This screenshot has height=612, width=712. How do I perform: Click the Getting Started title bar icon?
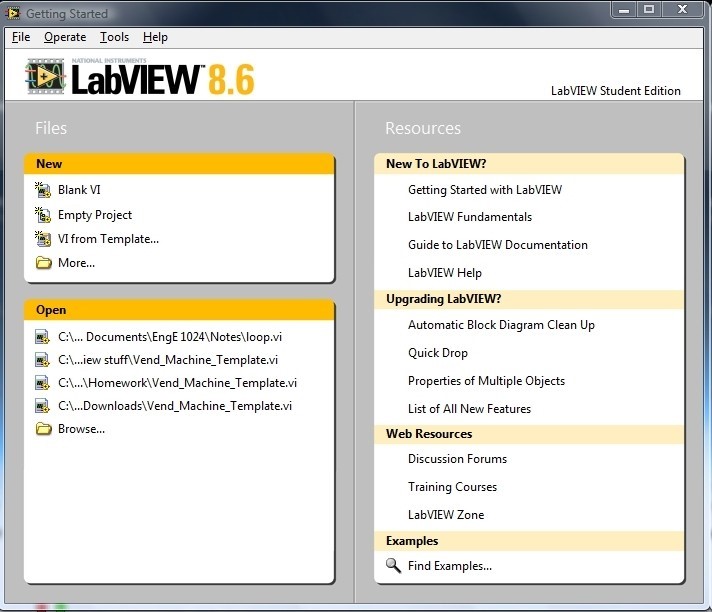tap(13, 14)
